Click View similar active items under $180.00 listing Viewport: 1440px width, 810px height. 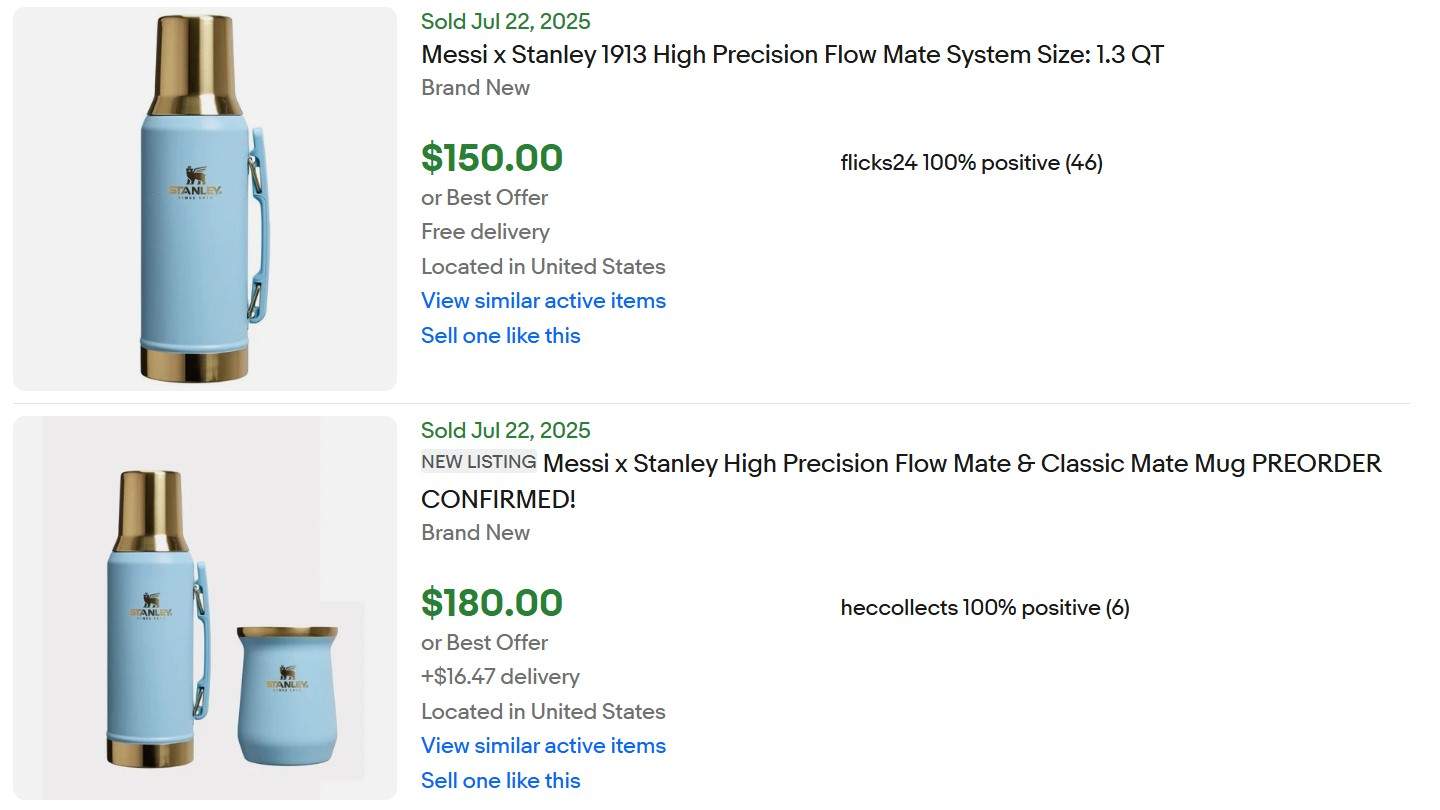(x=543, y=746)
